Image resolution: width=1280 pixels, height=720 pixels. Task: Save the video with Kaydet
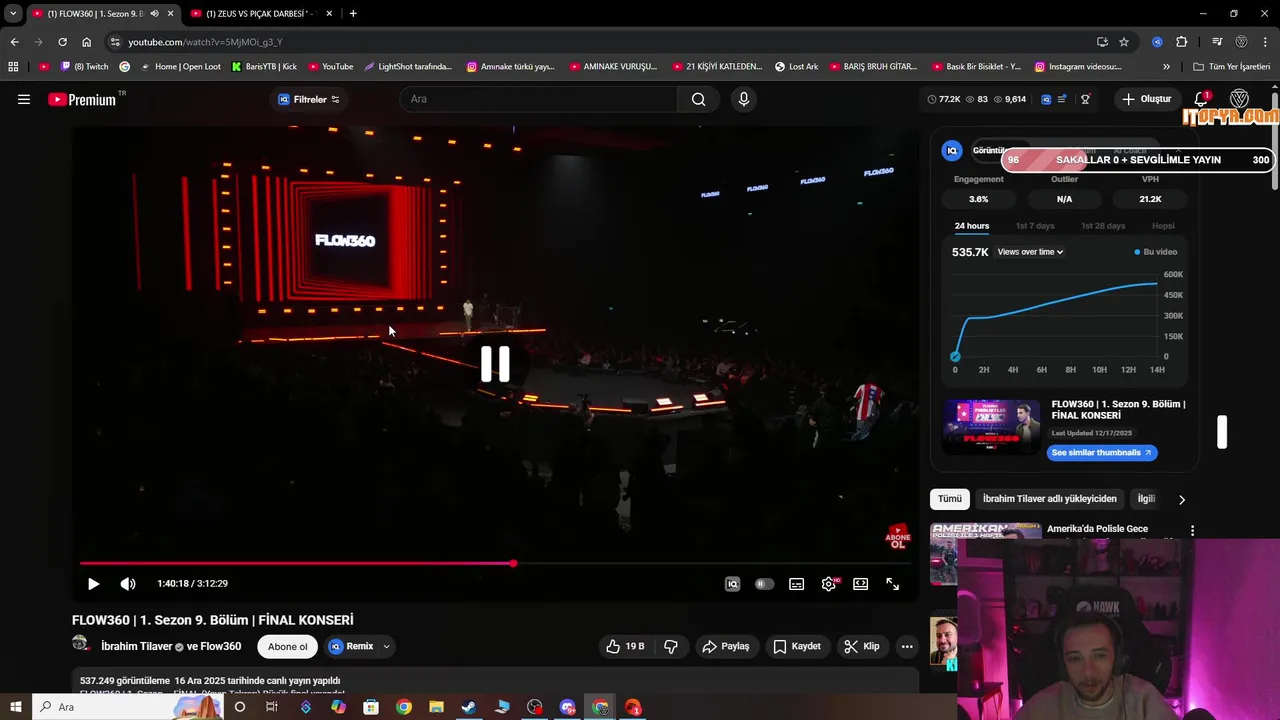point(797,647)
